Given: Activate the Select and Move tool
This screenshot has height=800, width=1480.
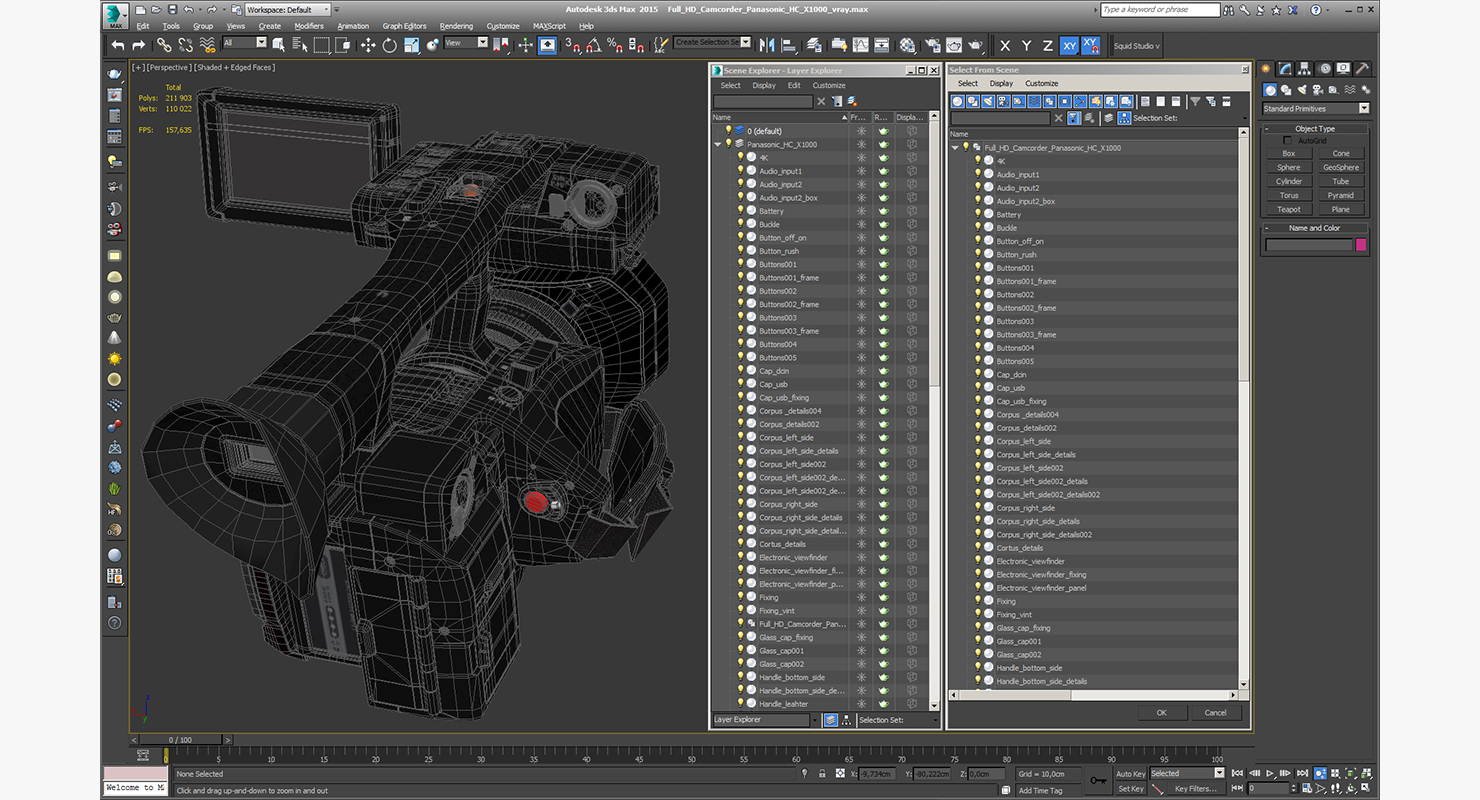Looking at the screenshot, I should click(368, 45).
